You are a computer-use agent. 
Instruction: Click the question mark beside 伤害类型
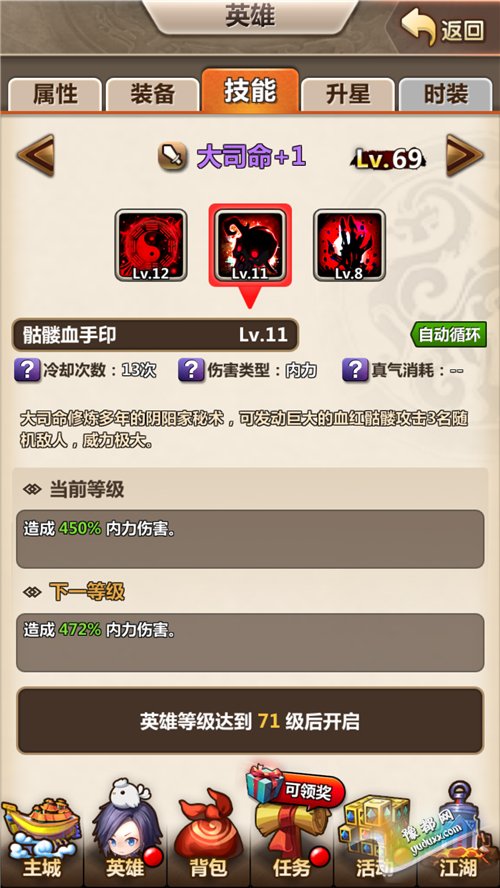191,370
